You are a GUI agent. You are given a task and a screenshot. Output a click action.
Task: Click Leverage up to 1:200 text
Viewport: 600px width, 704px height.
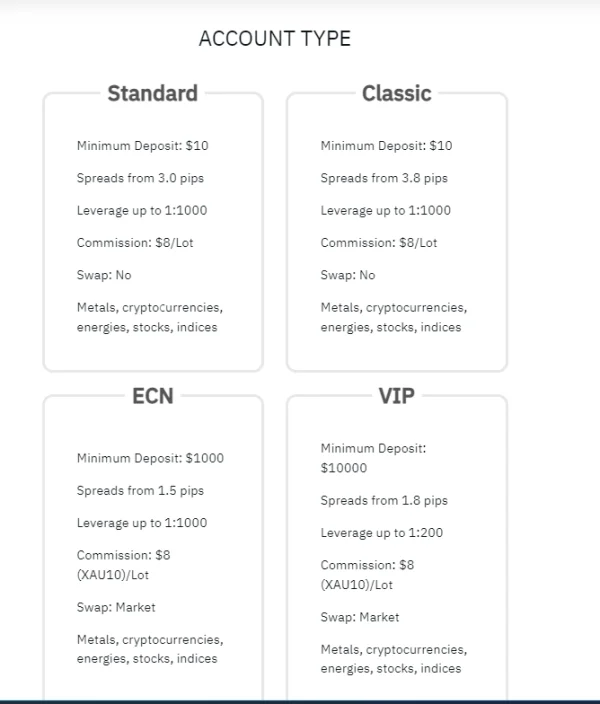coord(381,533)
